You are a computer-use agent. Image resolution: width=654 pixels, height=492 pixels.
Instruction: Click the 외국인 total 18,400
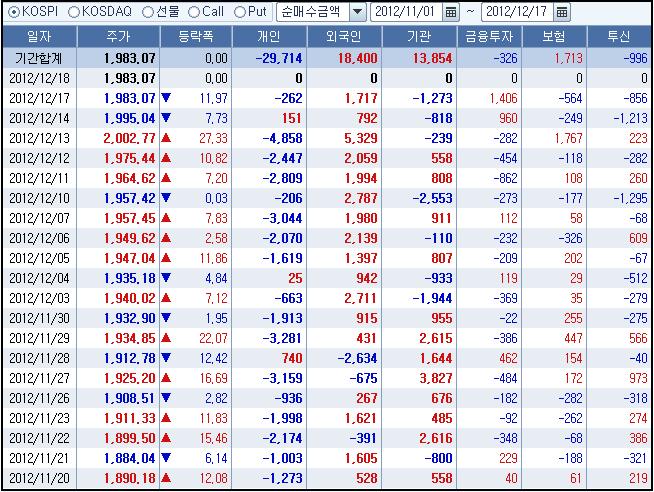coord(358,58)
